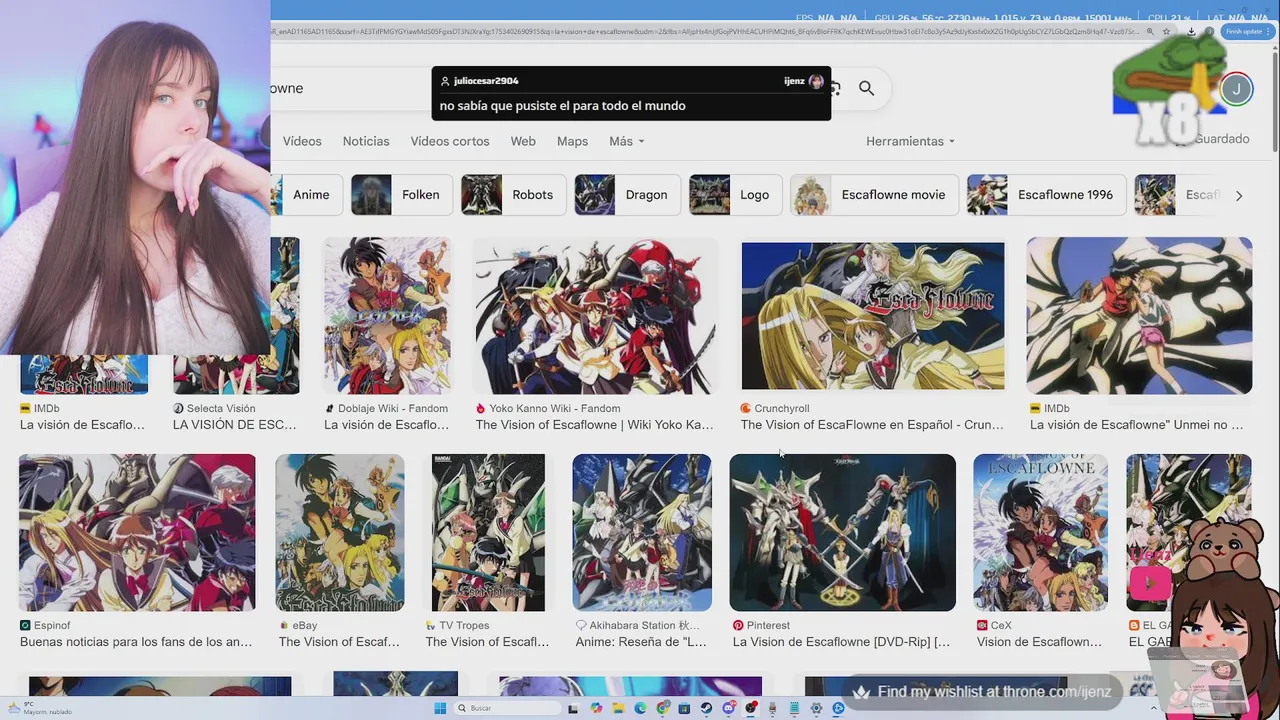Screen dimensions: 1280x720
Task: Select the Escaflowne 1996 filter chip
Action: tap(1046, 195)
